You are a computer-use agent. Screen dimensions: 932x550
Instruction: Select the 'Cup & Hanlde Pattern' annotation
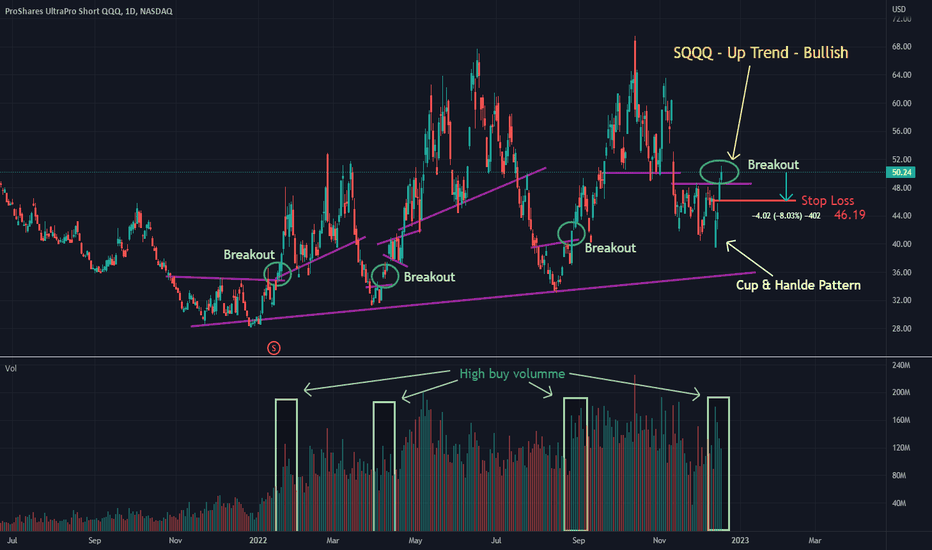[798, 285]
